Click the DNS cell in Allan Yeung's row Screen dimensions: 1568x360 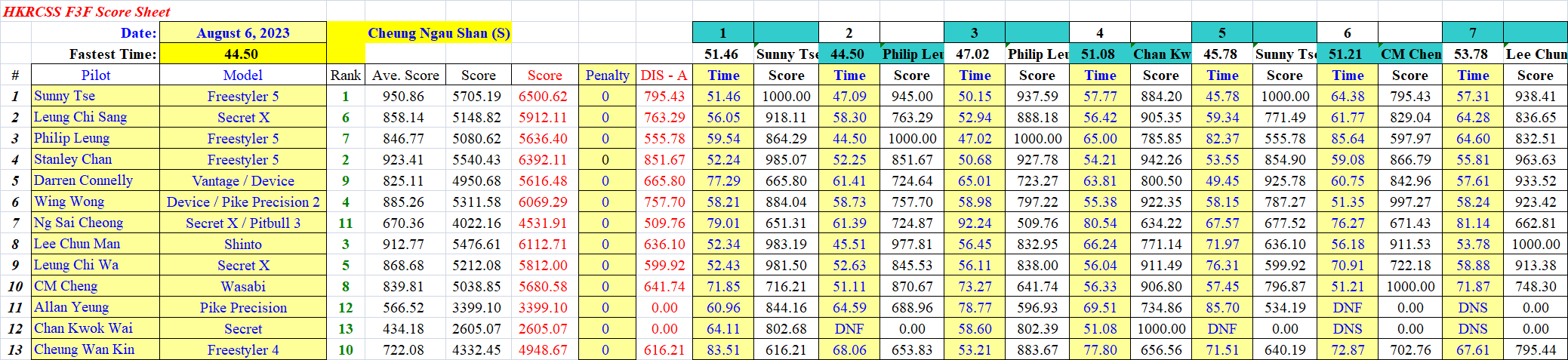click(1473, 307)
